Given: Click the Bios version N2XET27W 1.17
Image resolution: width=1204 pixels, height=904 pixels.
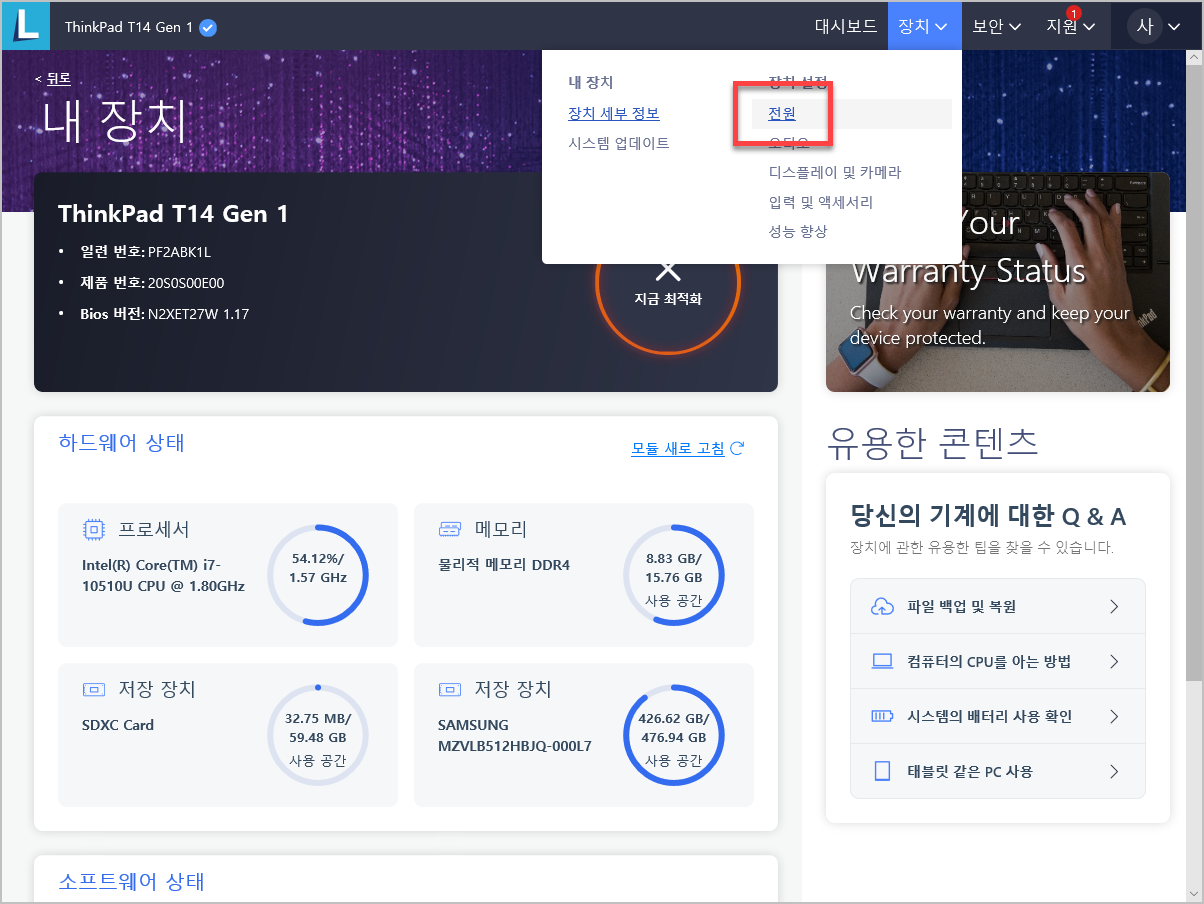Looking at the screenshot, I should click(198, 314).
